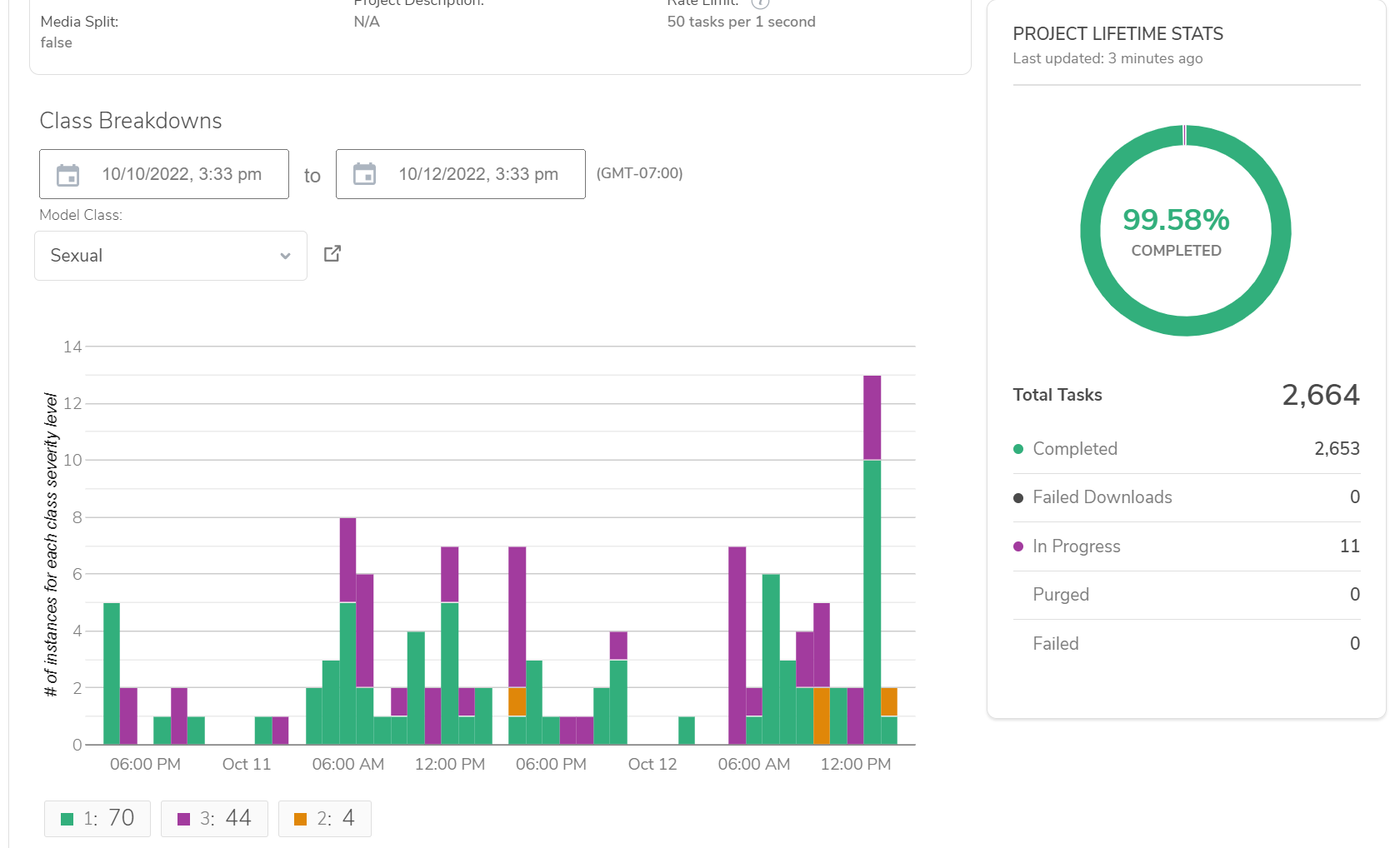
Task: Click the Total Tasks count 2,664
Action: coord(1320,395)
